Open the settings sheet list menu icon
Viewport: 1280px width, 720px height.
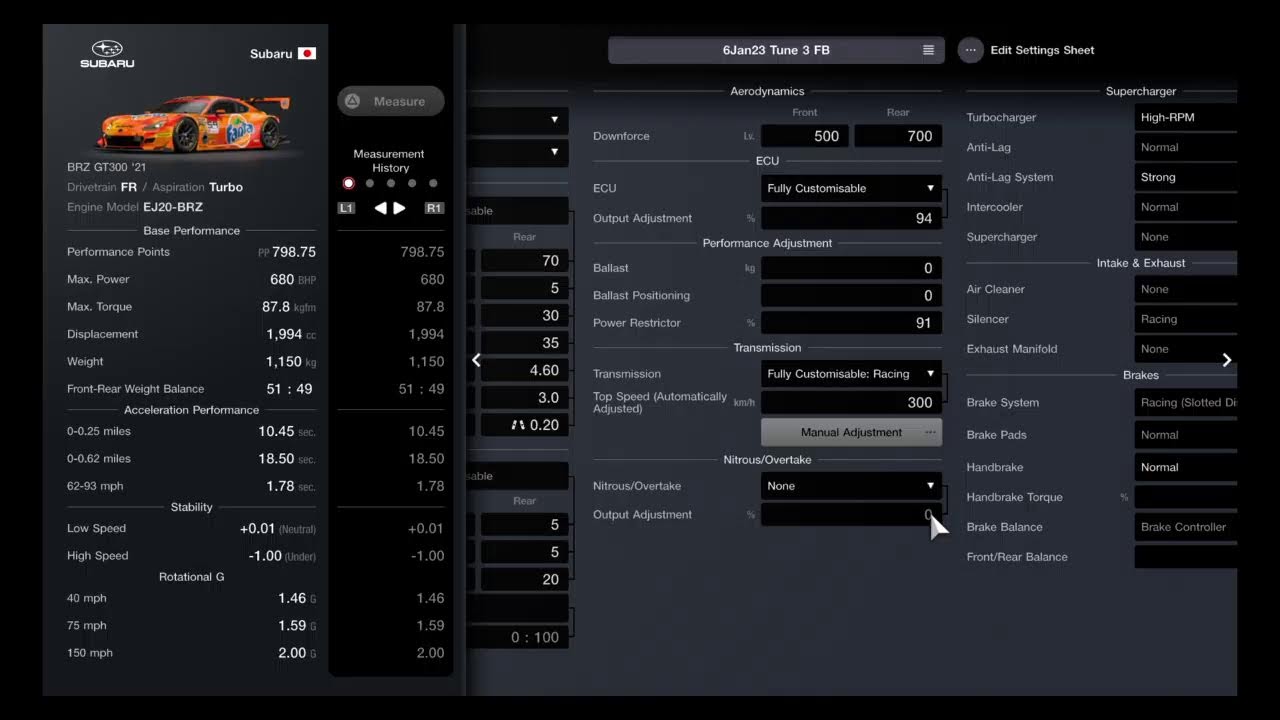[928, 50]
